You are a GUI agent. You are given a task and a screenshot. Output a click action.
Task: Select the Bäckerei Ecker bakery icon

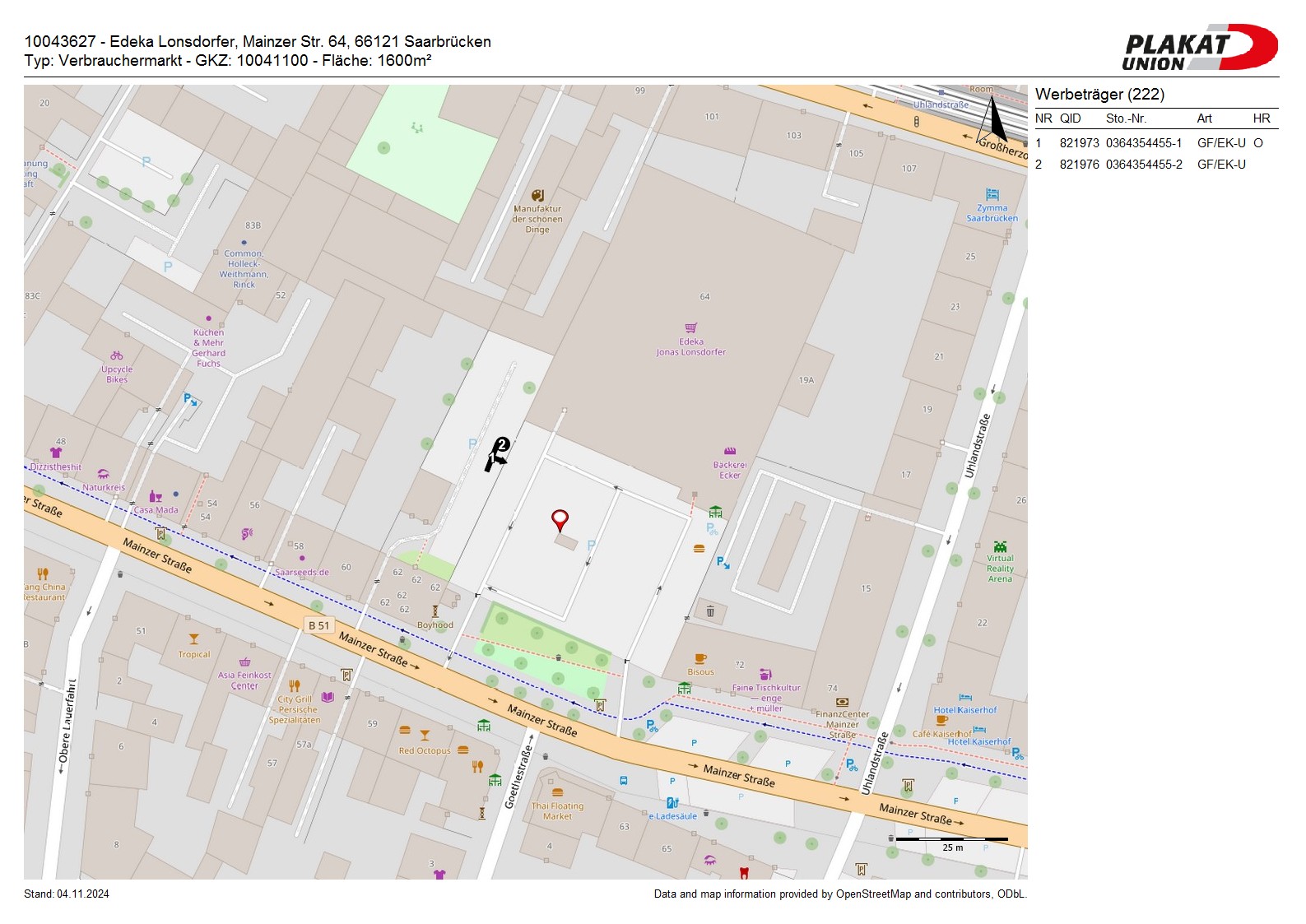tap(729, 451)
